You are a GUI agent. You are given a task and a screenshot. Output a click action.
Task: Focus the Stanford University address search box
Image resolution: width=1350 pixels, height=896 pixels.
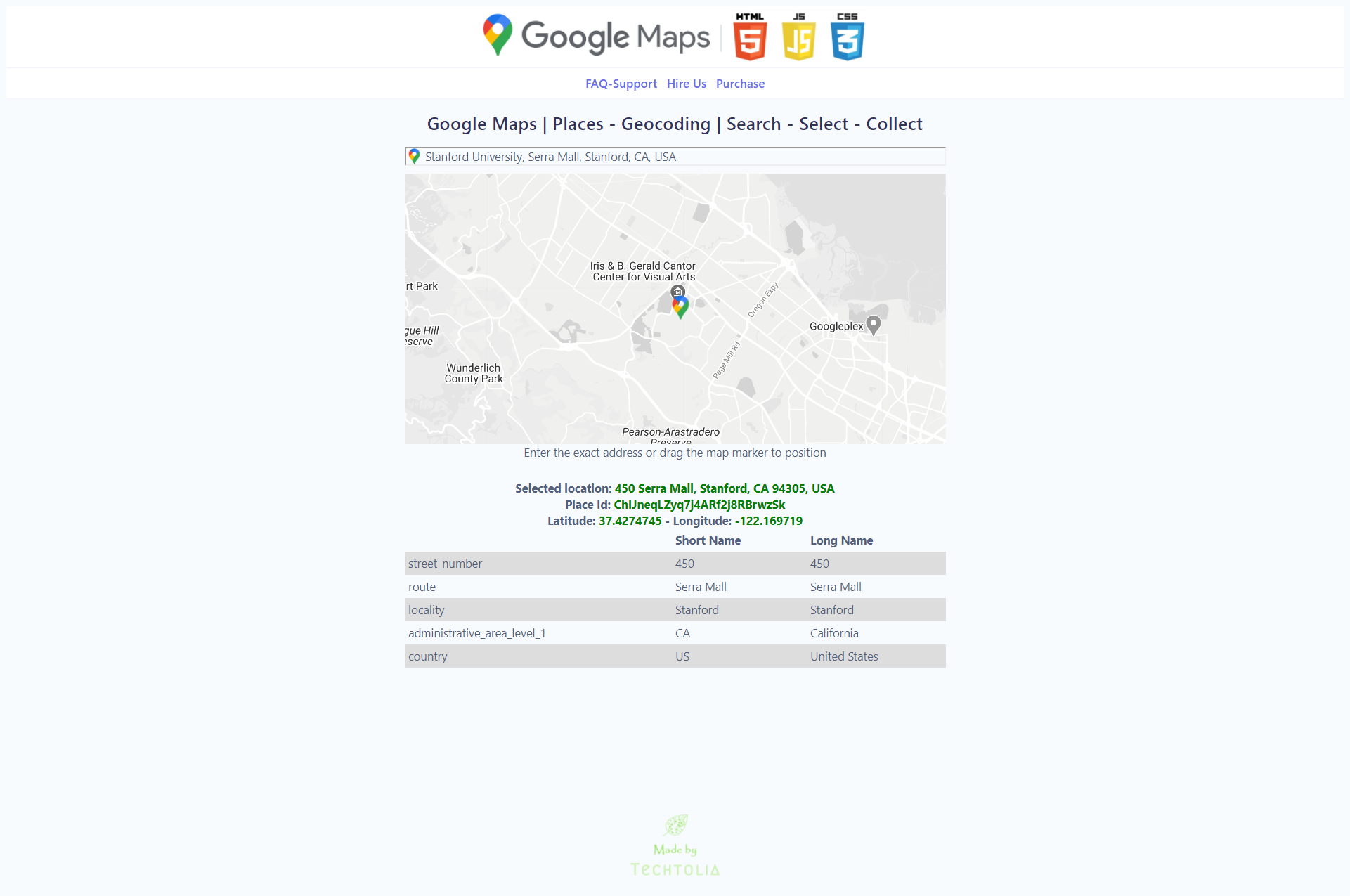(675, 157)
